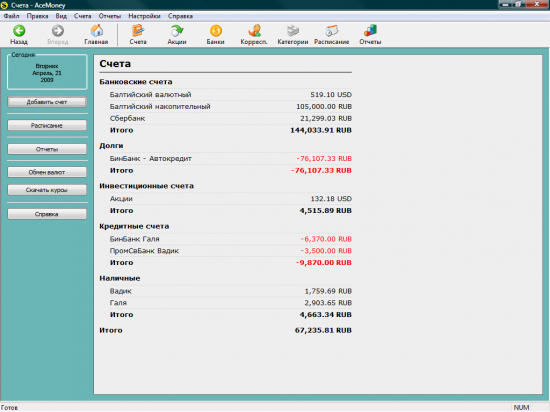
Task: Click the 2,903.65 RUB balance
Action: [328, 303]
